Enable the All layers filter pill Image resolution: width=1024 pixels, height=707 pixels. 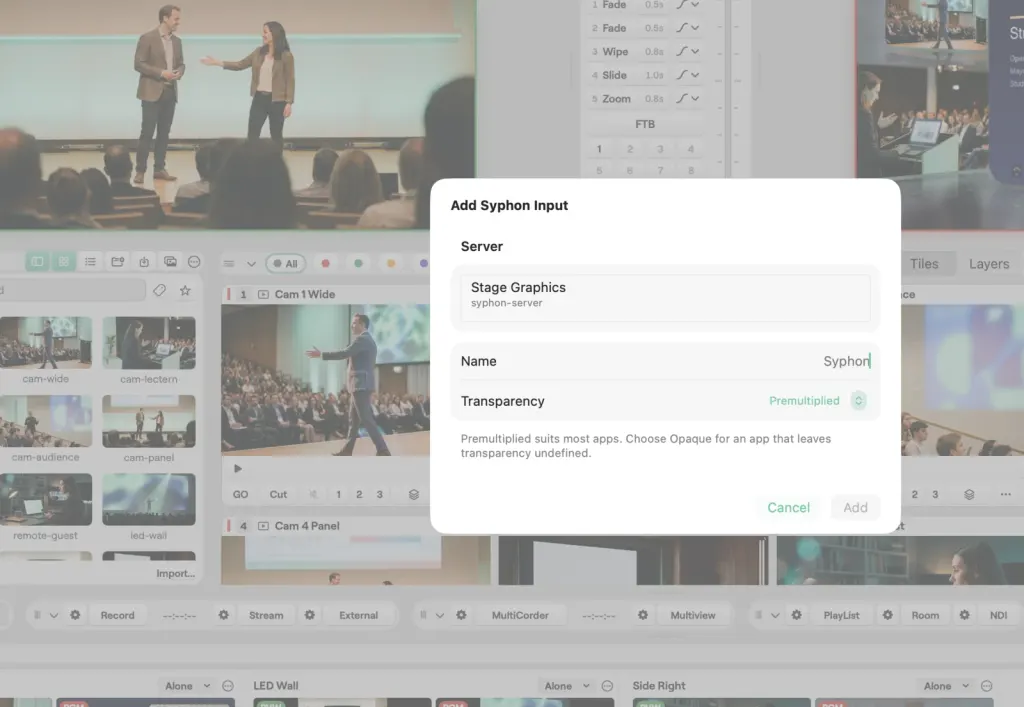[285, 264]
